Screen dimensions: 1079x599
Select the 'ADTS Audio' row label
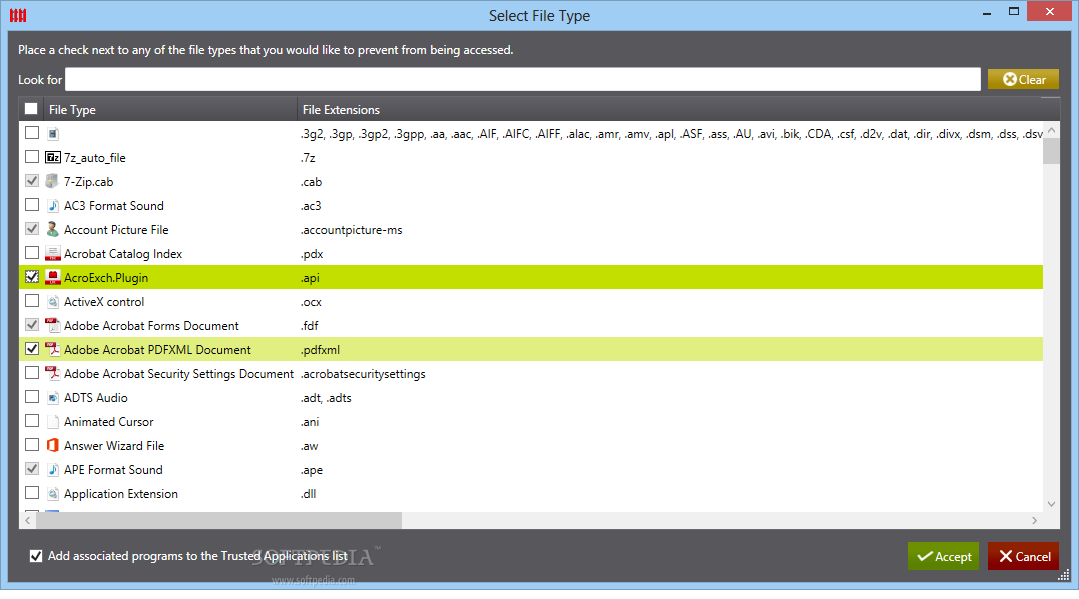96,398
